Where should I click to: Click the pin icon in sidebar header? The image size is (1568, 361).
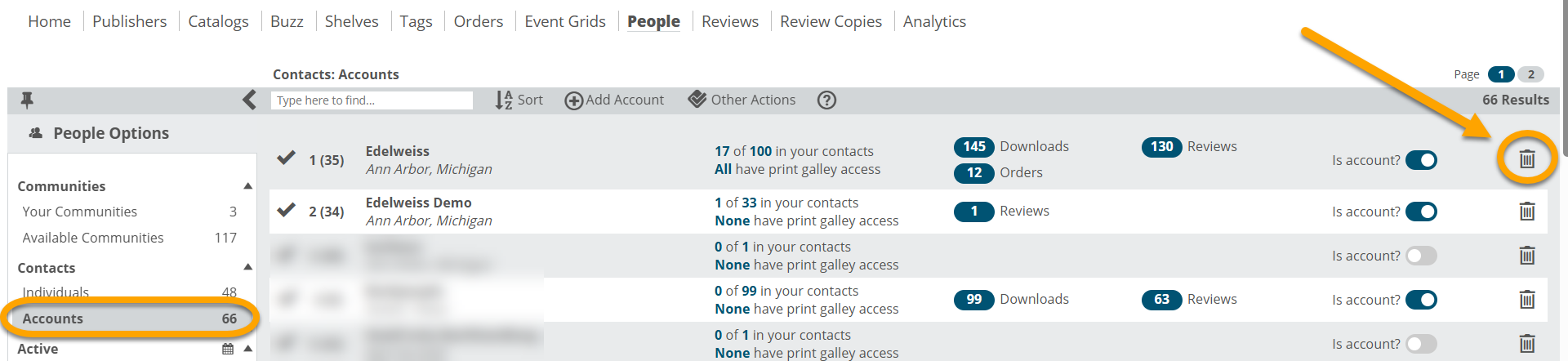coord(27,100)
